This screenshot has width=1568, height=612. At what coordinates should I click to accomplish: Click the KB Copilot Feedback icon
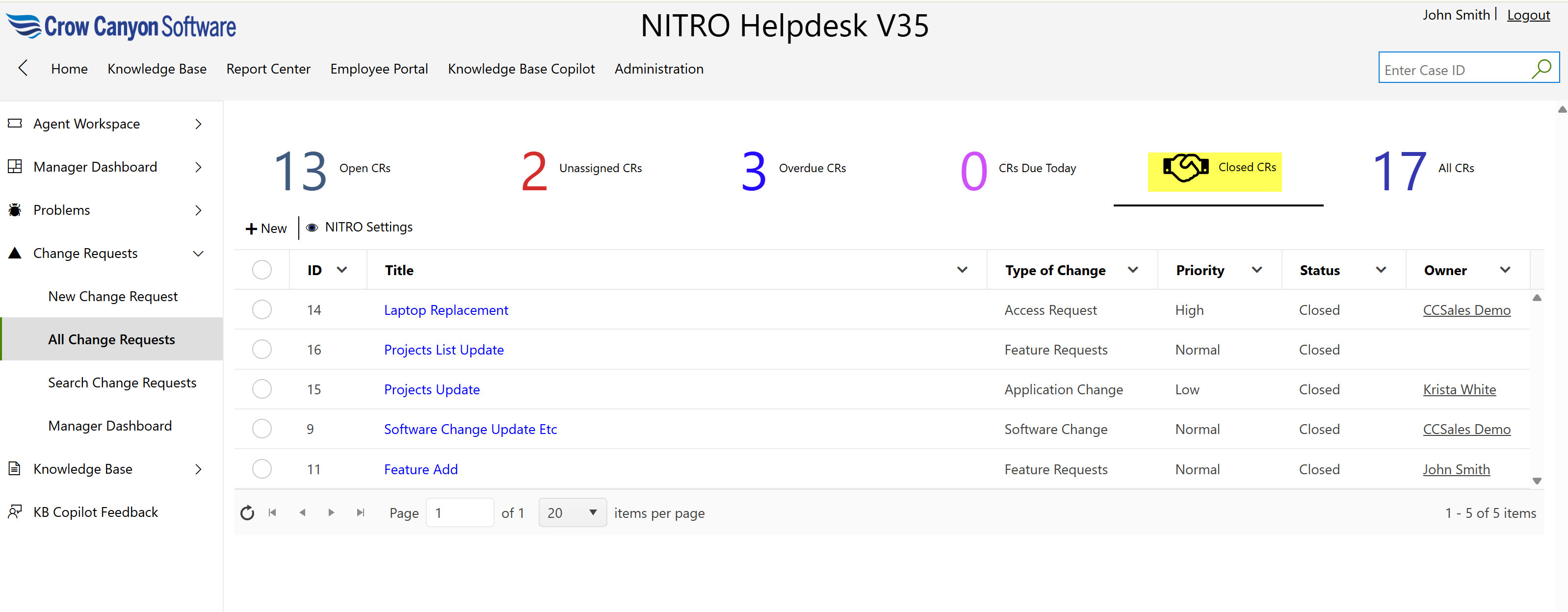15,511
